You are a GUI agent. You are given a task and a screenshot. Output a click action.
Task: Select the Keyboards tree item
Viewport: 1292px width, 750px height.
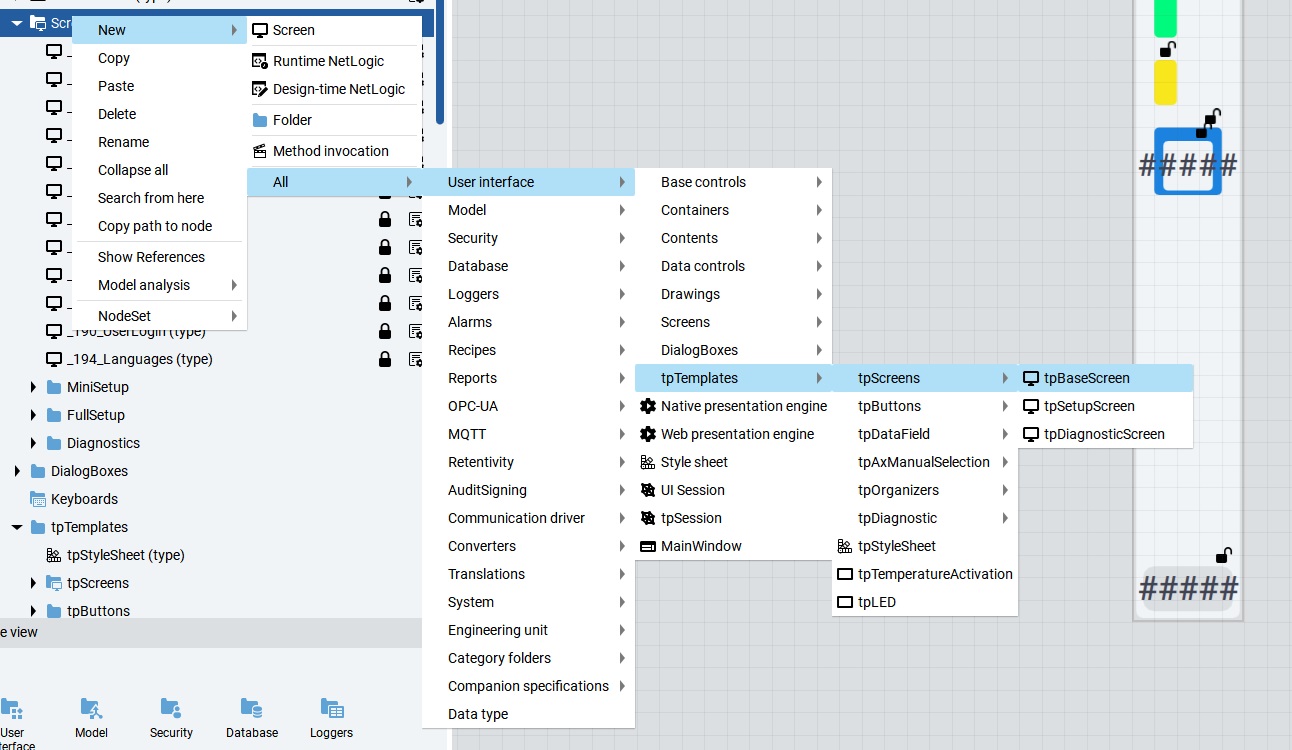[x=84, y=499]
